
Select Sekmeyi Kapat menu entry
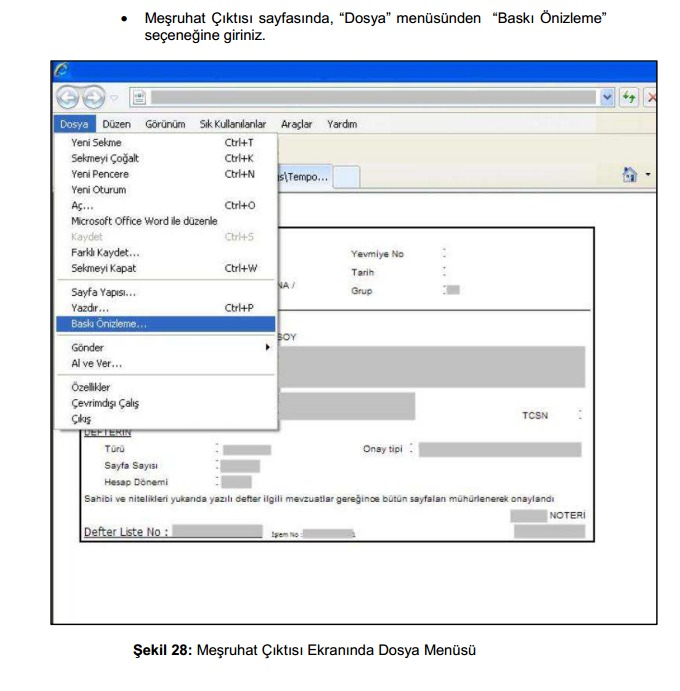click(166, 268)
